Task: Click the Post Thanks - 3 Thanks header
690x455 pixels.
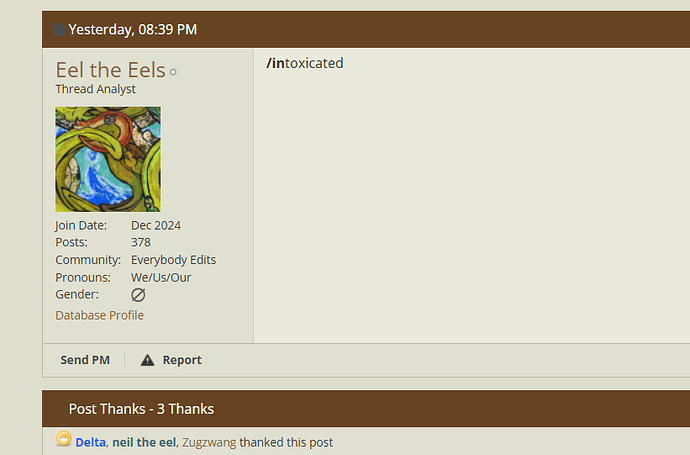Action: coord(141,409)
